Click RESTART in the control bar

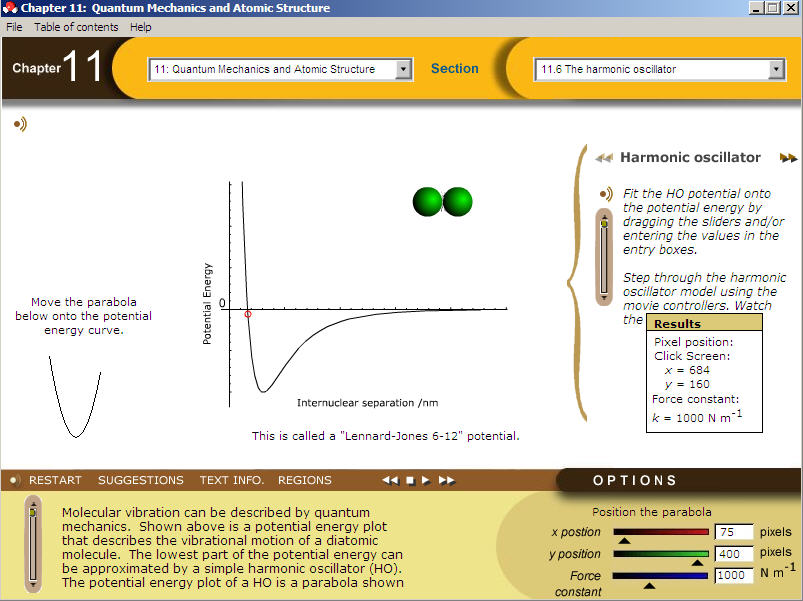click(x=55, y=480)
